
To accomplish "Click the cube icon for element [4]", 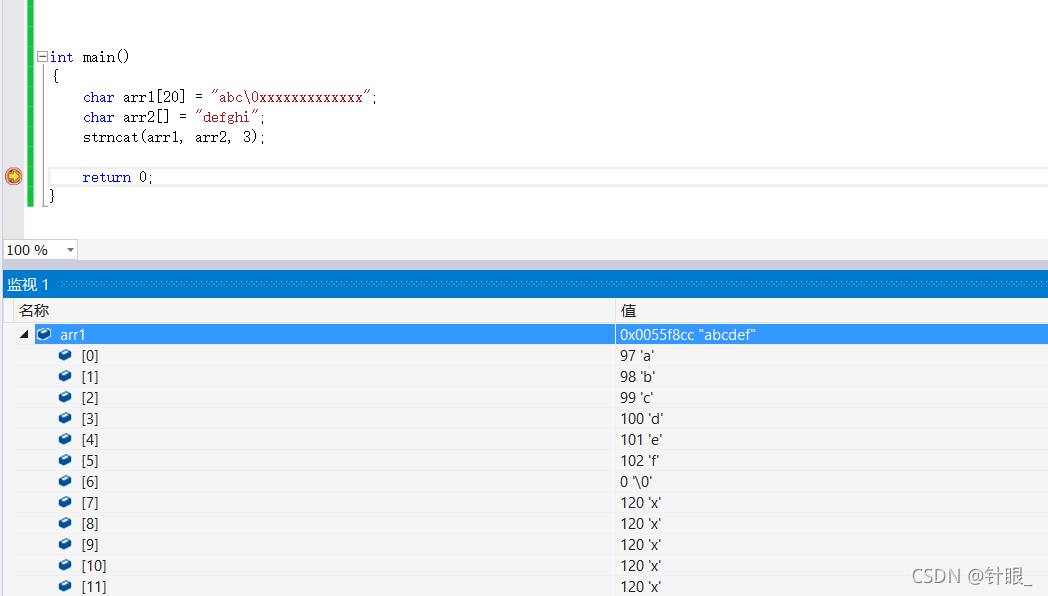I will 65,439.
